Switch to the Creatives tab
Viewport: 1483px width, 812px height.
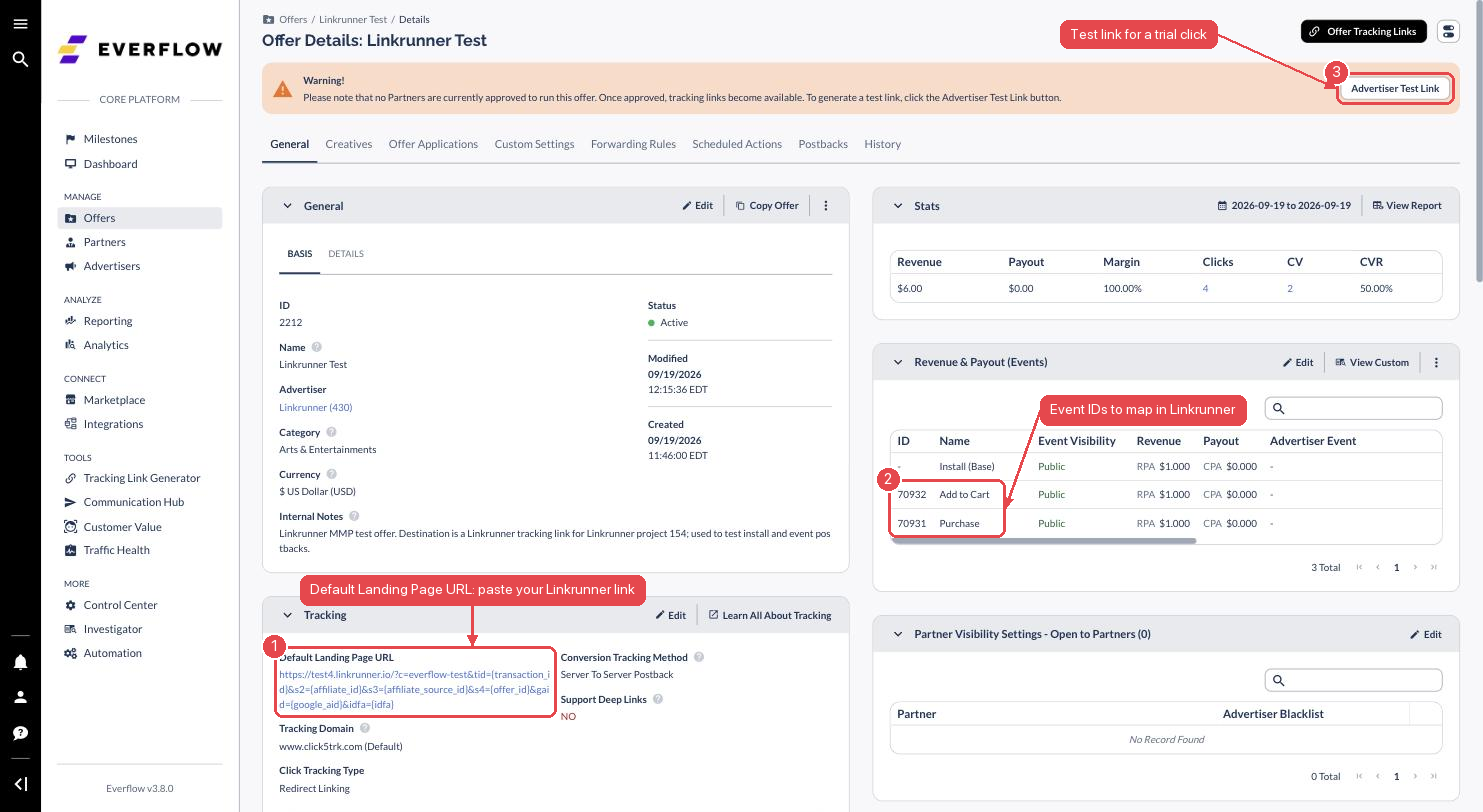point(348,144)
